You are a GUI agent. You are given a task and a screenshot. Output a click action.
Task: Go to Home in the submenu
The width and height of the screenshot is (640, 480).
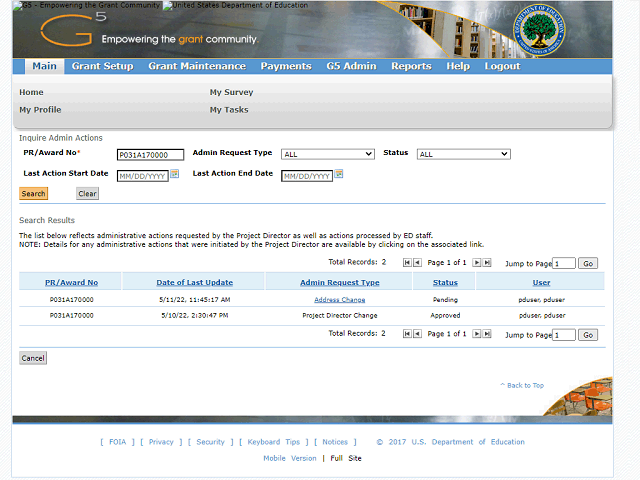point(31,92)
